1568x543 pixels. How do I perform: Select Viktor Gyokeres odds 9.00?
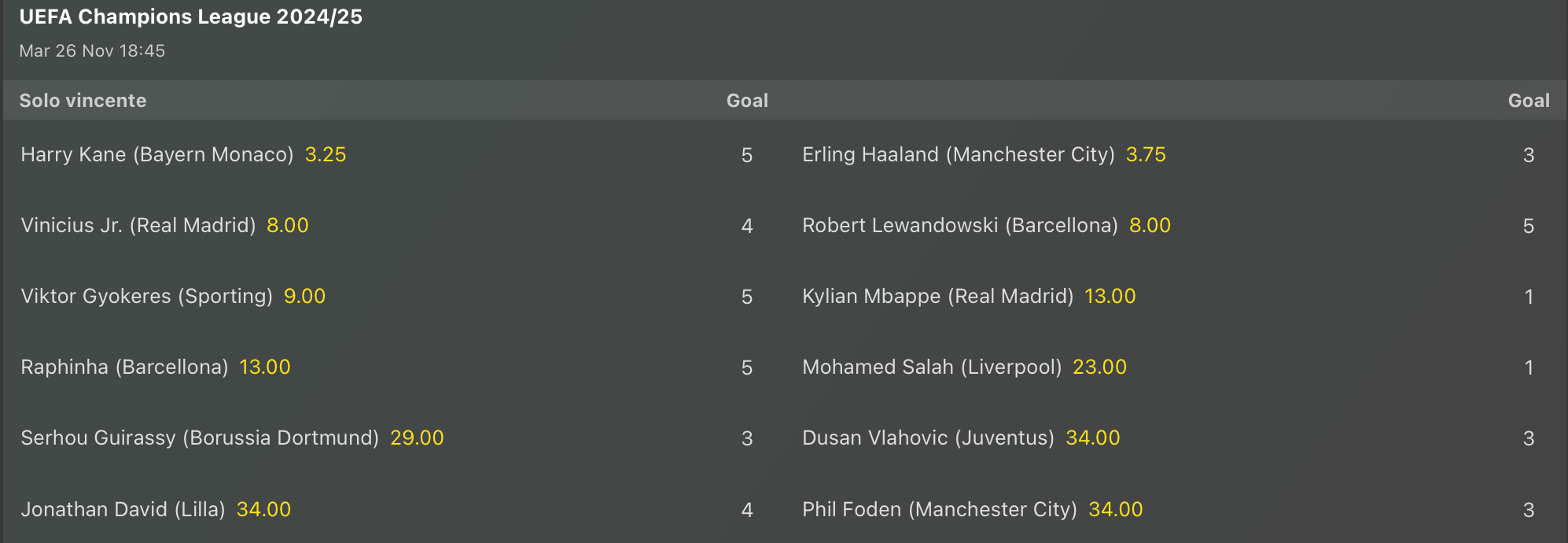pyautogui.click(x=304, y=296)
